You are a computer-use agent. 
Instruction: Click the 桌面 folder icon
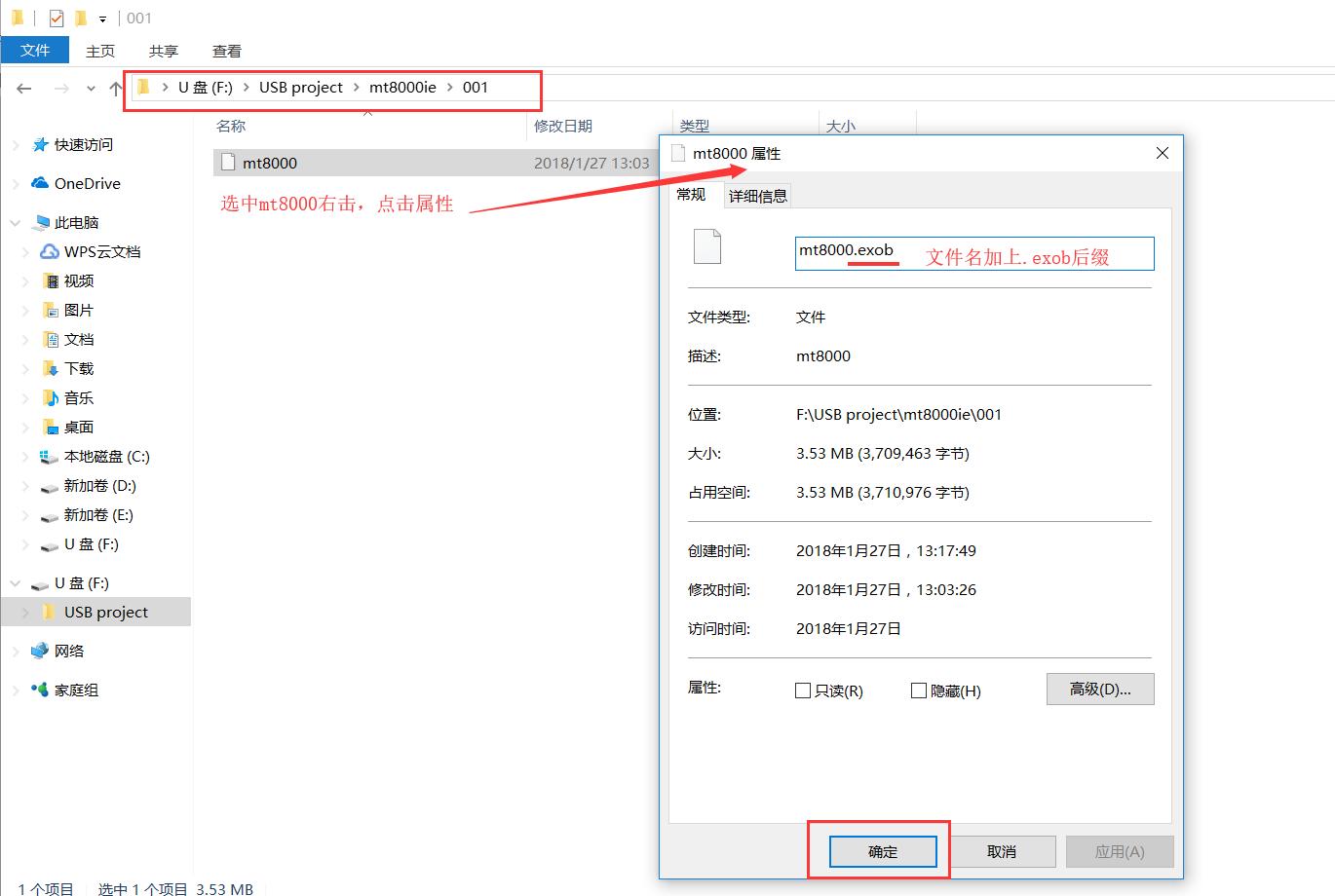coord(51,427)
